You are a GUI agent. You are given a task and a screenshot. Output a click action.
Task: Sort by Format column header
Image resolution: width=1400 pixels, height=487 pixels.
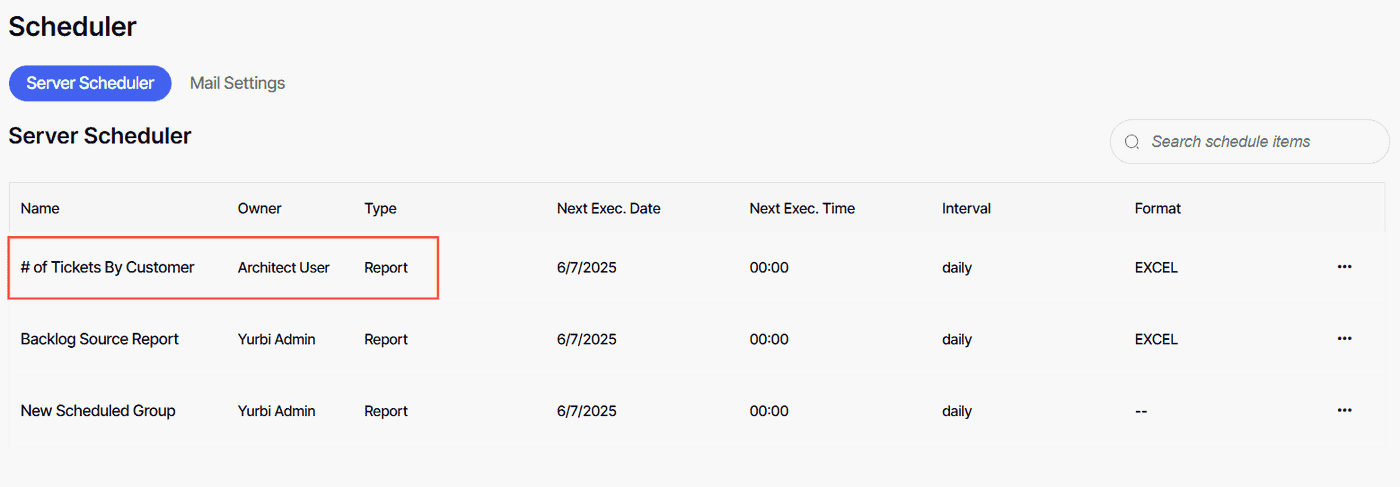pyautogui.click(x=1158, y=208)
